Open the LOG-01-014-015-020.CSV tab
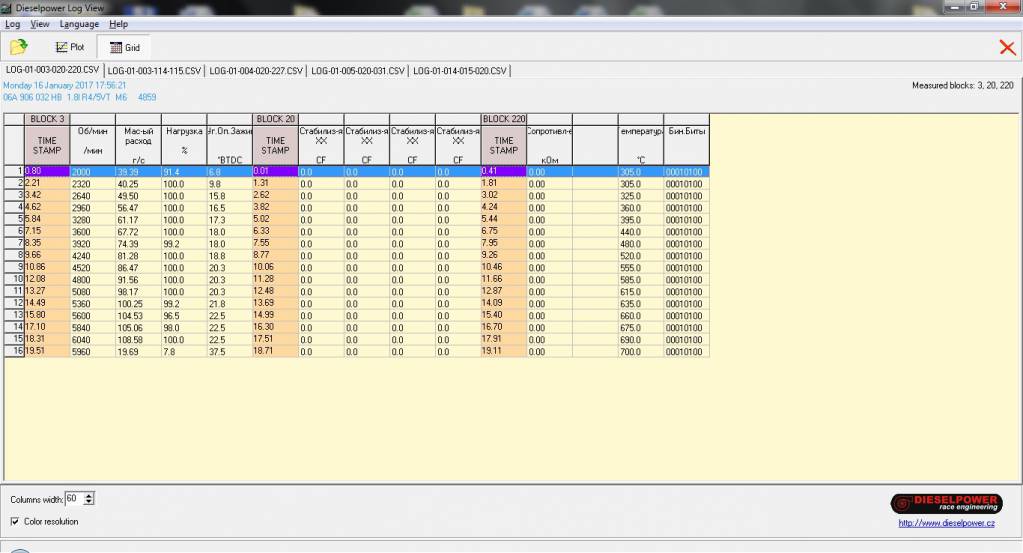 click(459, 71)
